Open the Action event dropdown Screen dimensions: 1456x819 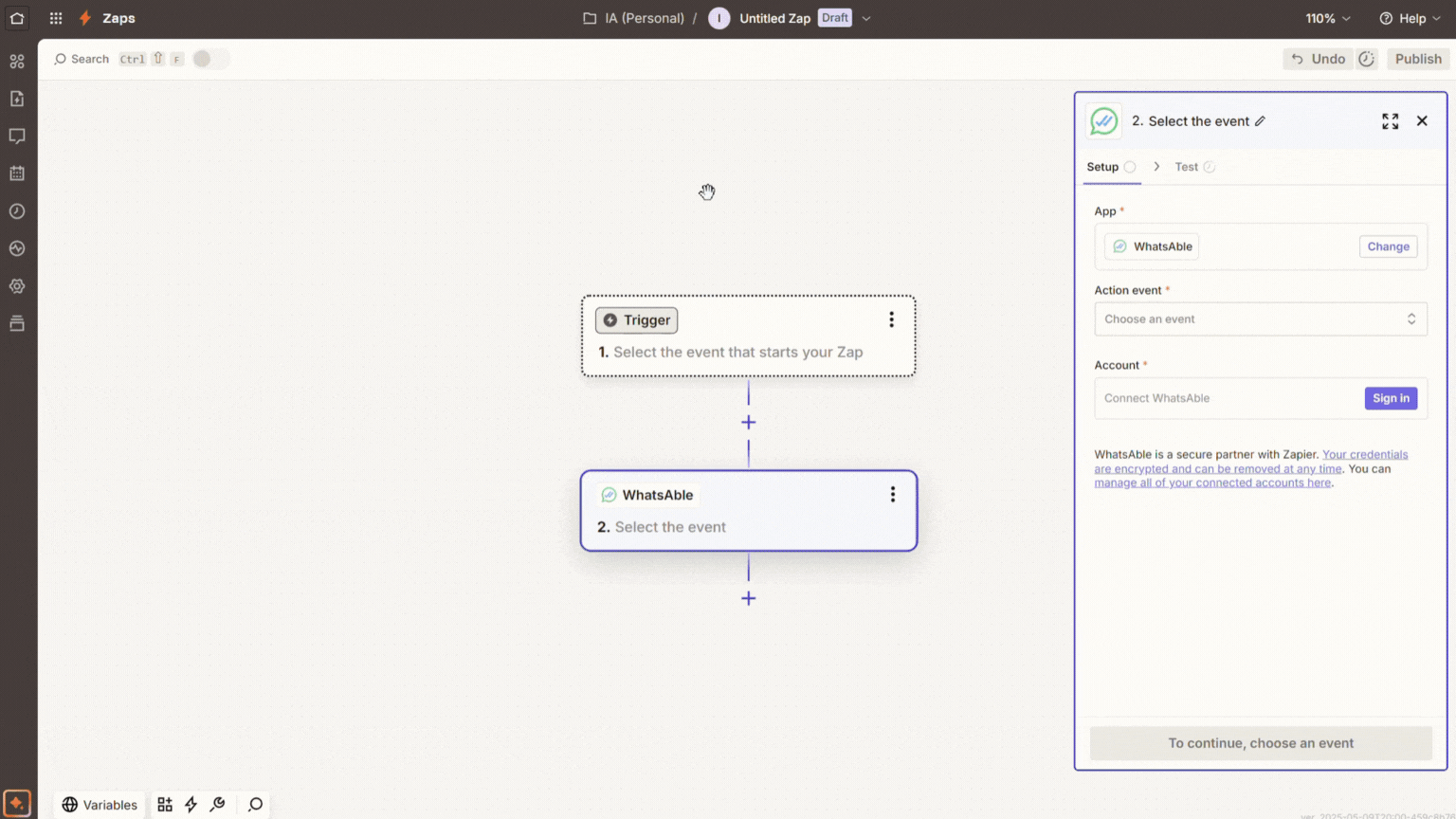tap(1261, 319)
